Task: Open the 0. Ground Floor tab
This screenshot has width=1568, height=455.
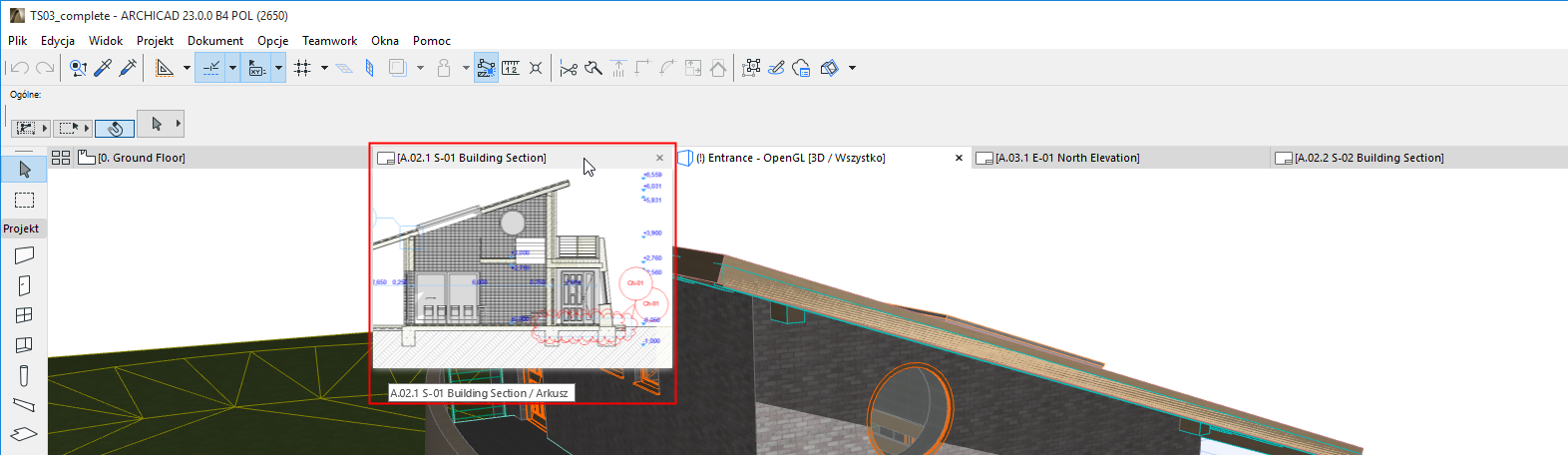Action: pyautogui.click(x=141, y=158)
